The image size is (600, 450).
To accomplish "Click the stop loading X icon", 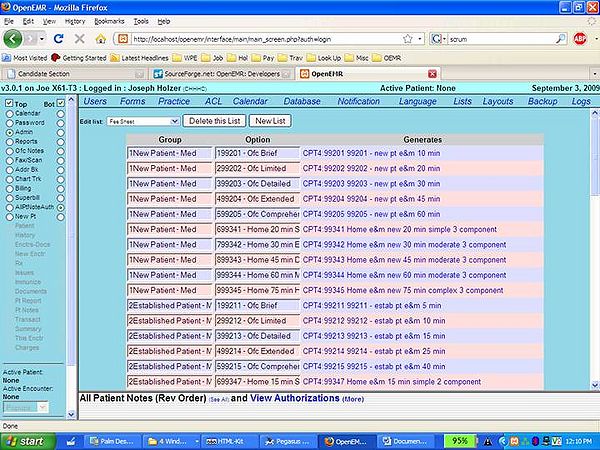I will [x=79, y=39].
